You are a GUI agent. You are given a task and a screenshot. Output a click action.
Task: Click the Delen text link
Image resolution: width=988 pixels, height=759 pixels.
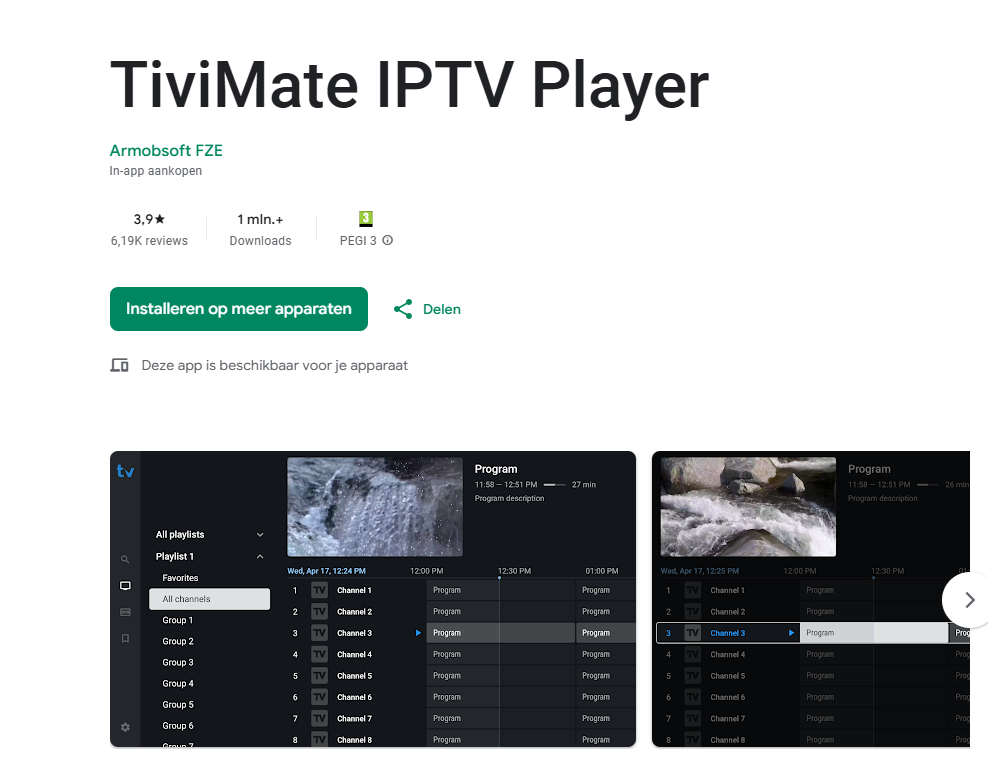442,309
